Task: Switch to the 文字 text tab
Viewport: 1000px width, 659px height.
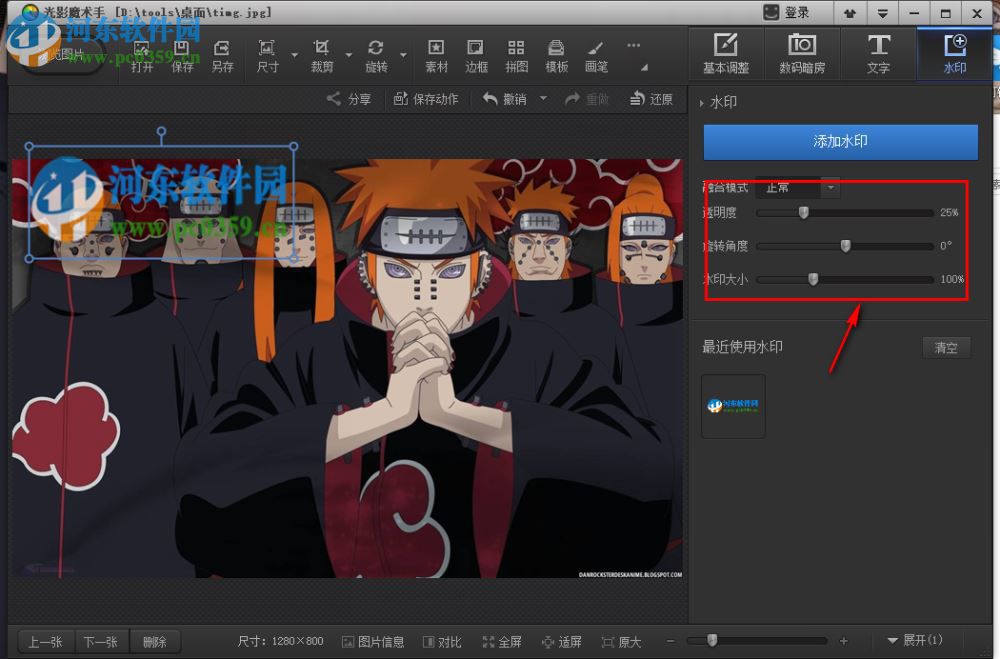Action: [878, 54]
